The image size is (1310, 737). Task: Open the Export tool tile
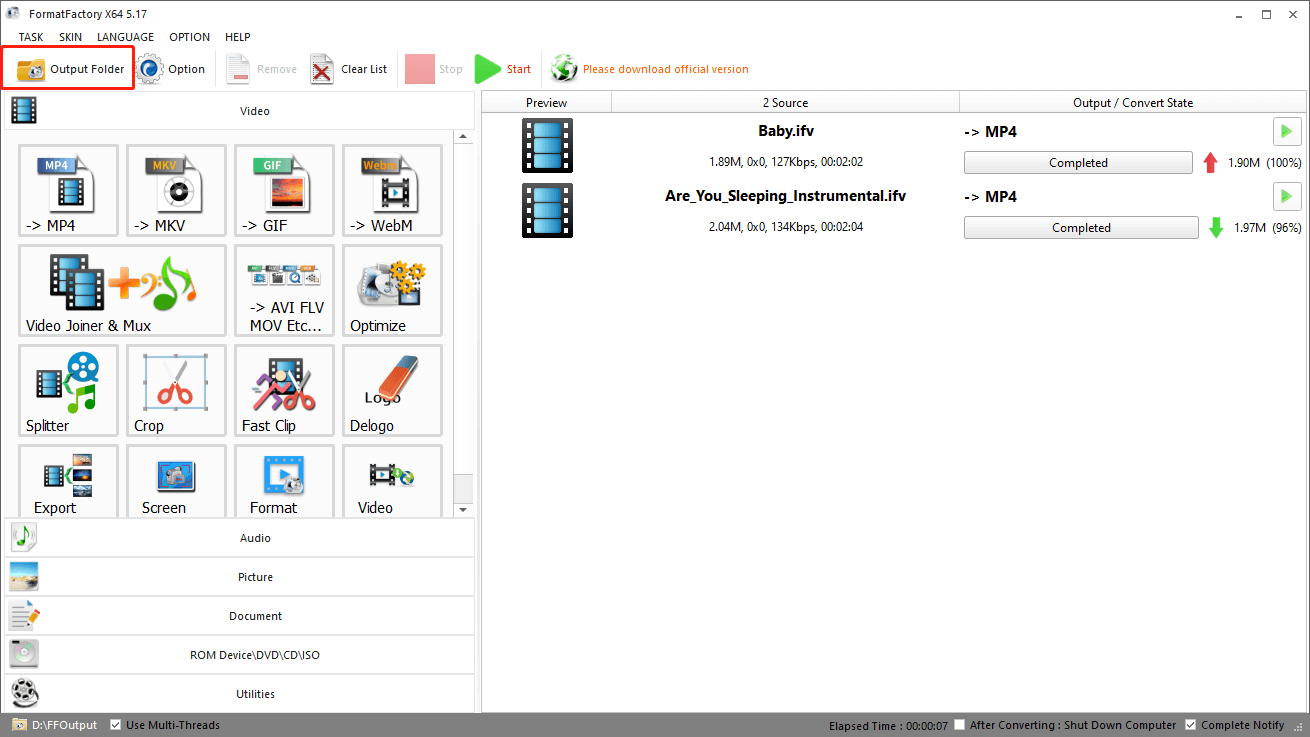point(68,481)
